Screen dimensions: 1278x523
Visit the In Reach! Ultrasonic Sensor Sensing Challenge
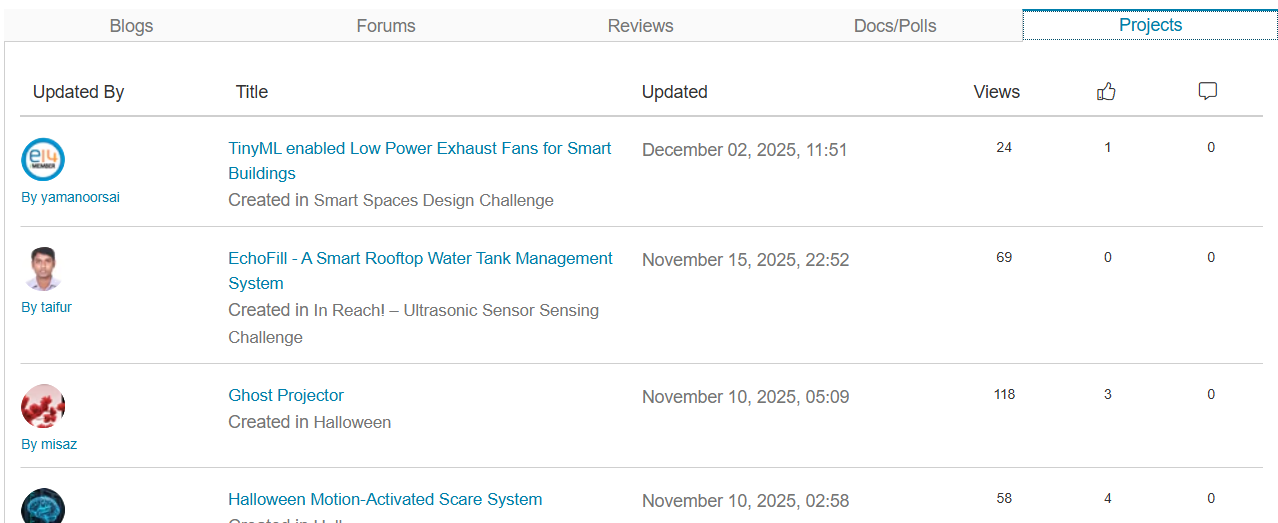click(x=456, y=311)
